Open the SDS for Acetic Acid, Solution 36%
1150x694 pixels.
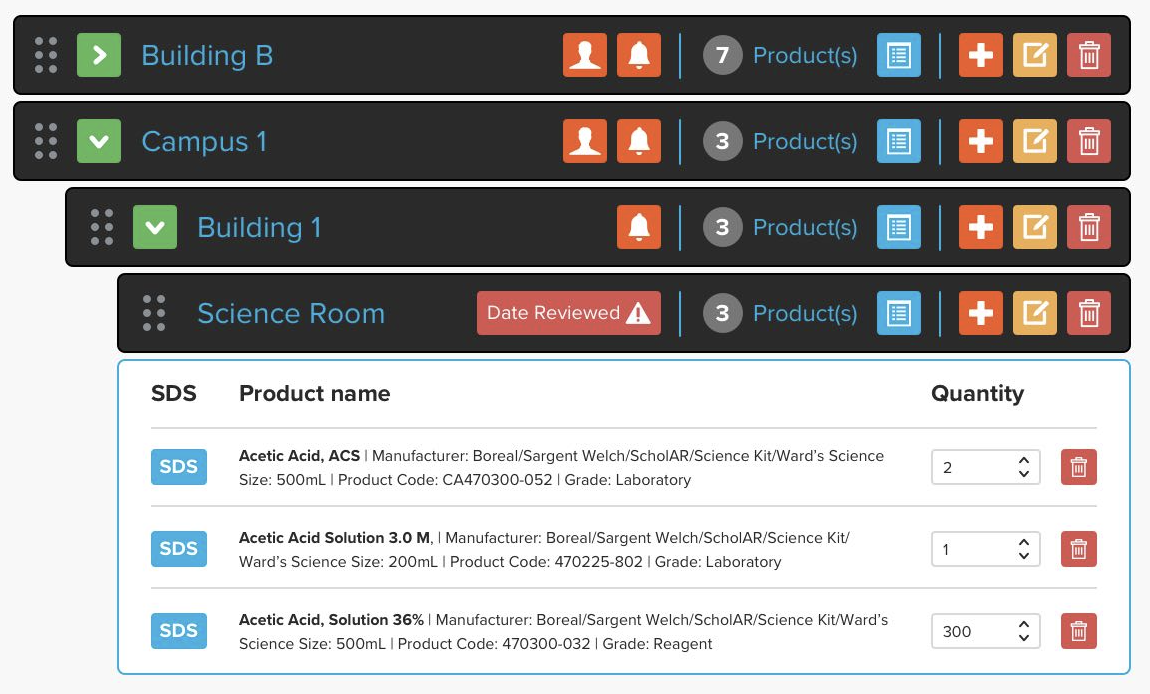point(178,630)
